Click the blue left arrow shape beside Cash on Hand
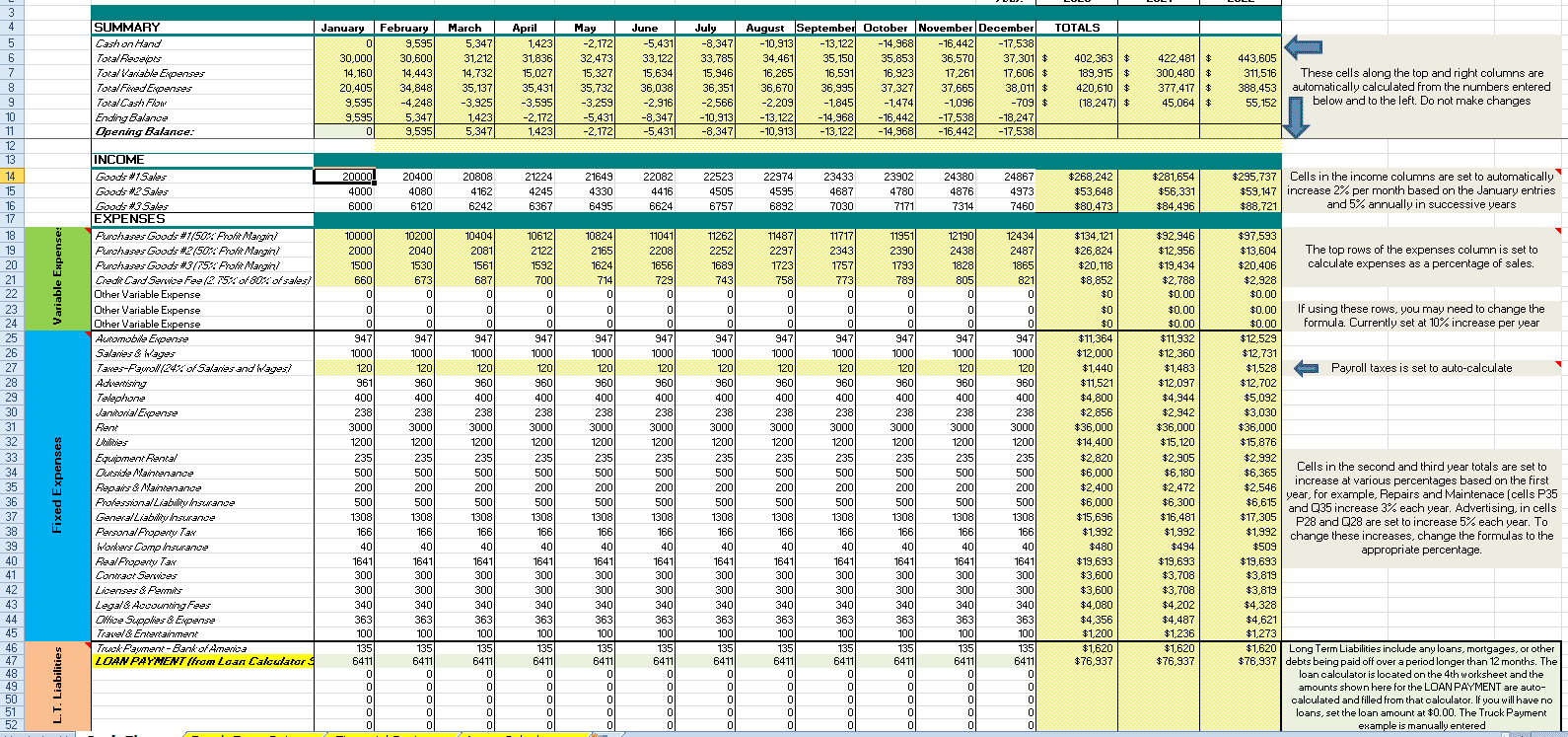Viewport: 1568px width, 737px height. (1305, 47)
